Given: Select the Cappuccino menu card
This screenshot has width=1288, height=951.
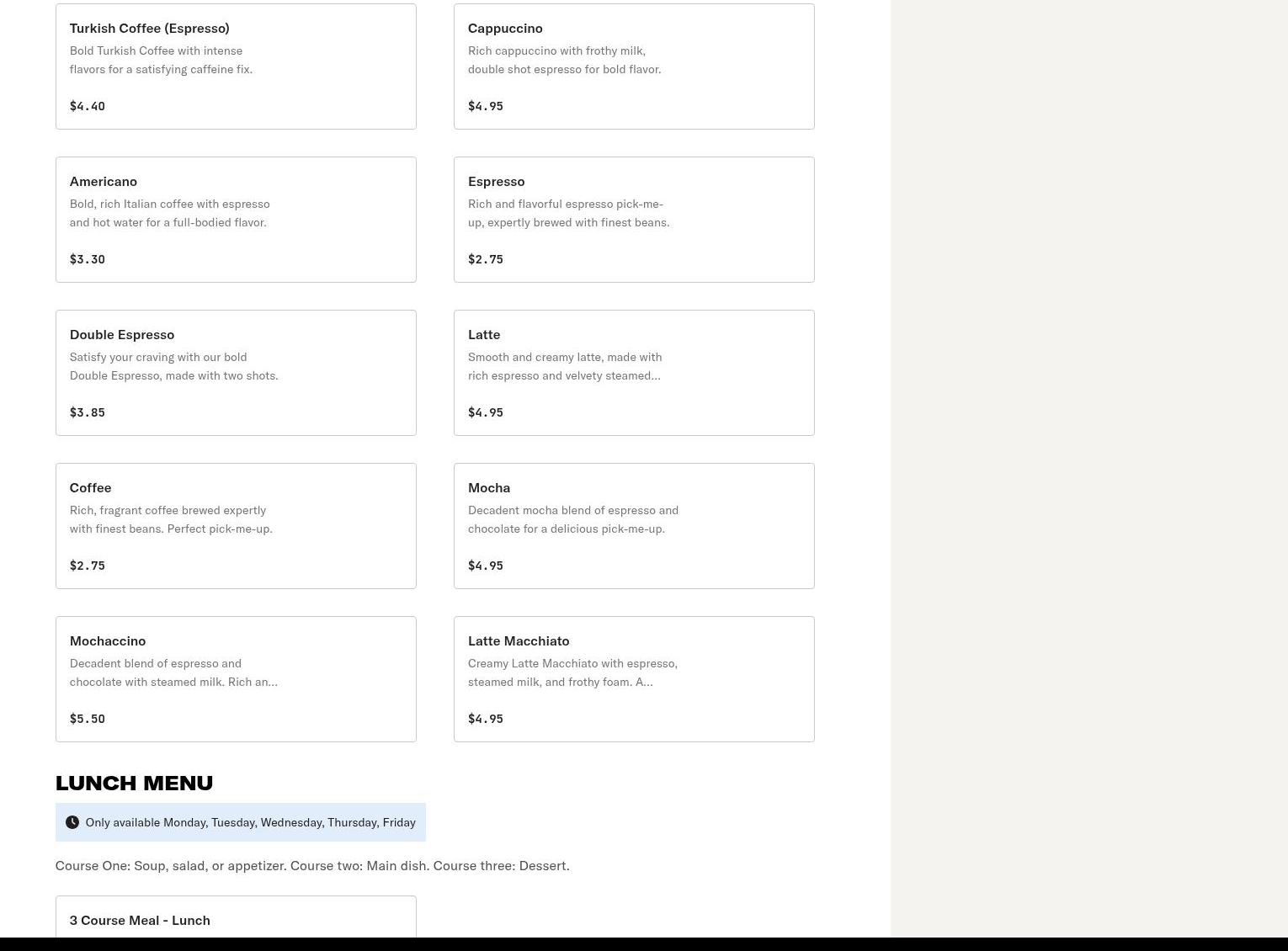Looking at the screenshot, I should tap(633, 66).
